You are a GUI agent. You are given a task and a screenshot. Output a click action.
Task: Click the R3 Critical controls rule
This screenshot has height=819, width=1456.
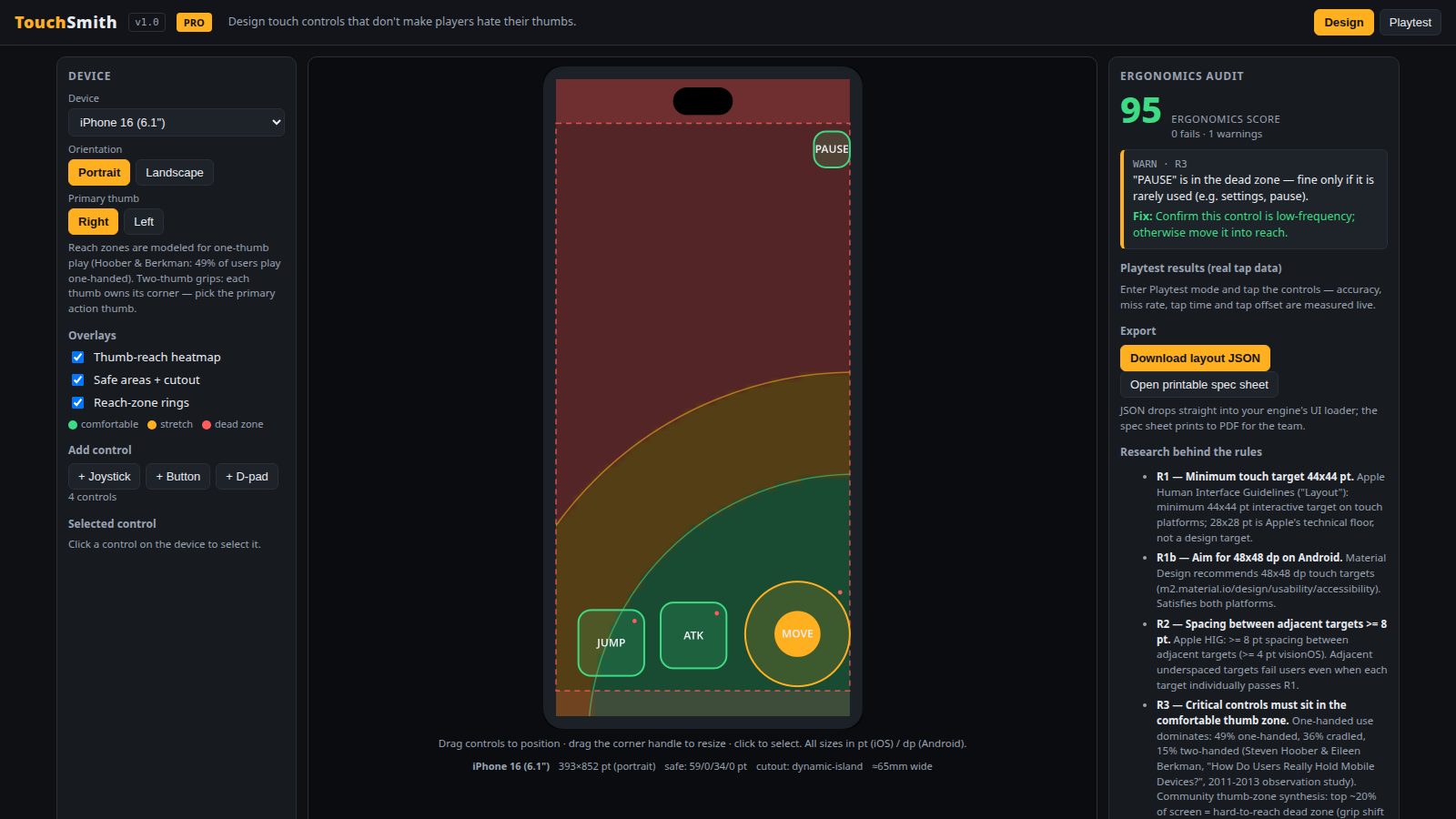pyautogui.click(x=1271, y=758)
